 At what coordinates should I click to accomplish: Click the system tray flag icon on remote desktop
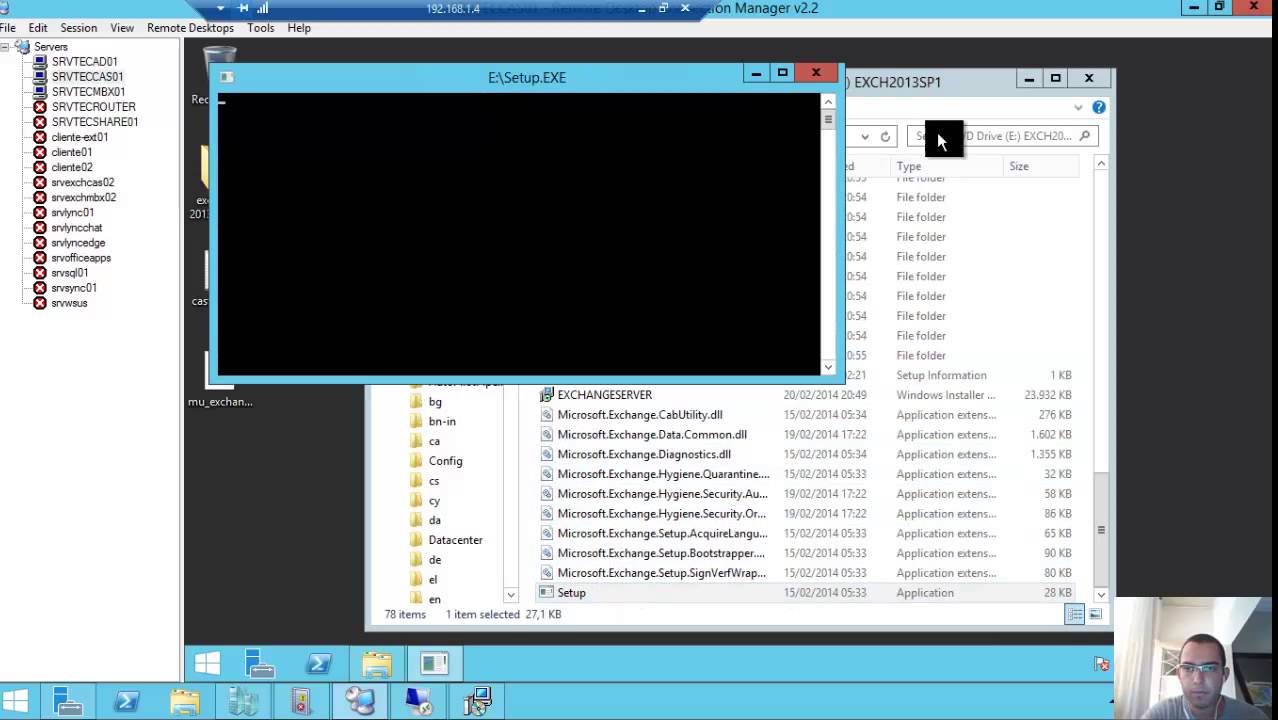[x=1102, y=664]
